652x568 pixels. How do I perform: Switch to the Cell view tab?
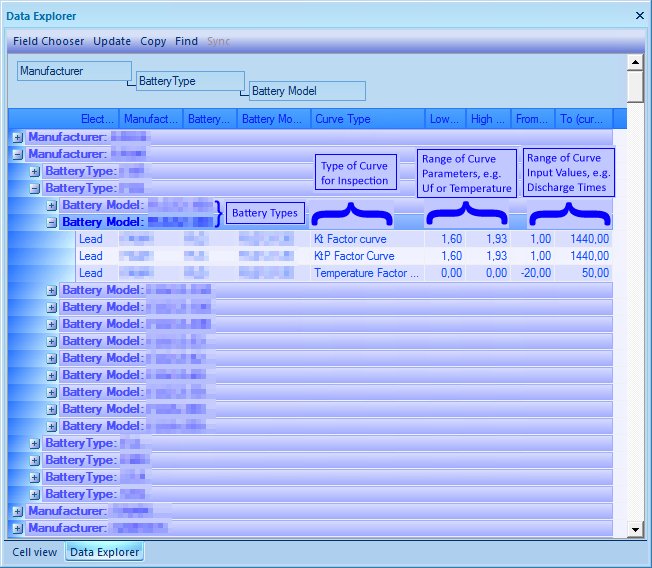(x=35, y=552)
